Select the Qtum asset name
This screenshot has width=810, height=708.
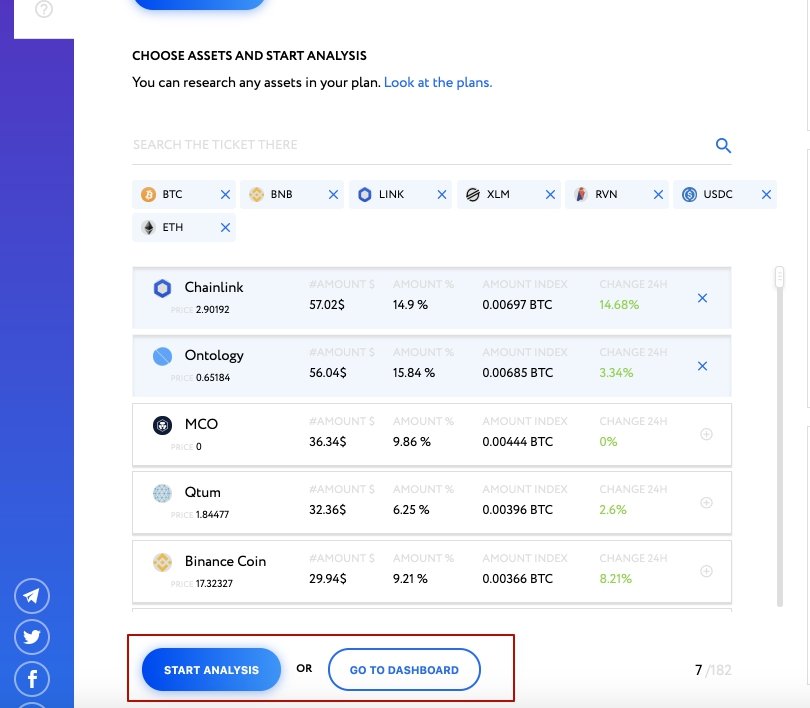tap(202, 492)
